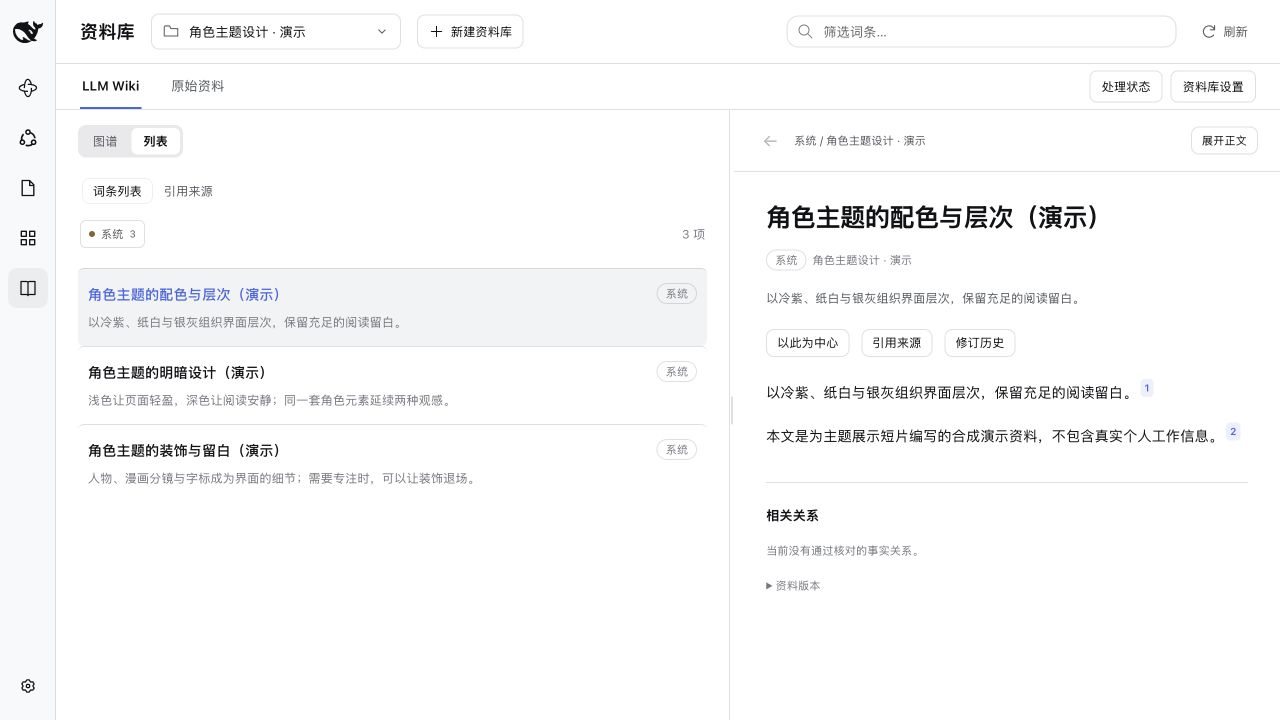The image size is (1280, 720).
Task: Click the 系统 tag below the detail title
Action: pyautogui.click(x=786, y=260)
